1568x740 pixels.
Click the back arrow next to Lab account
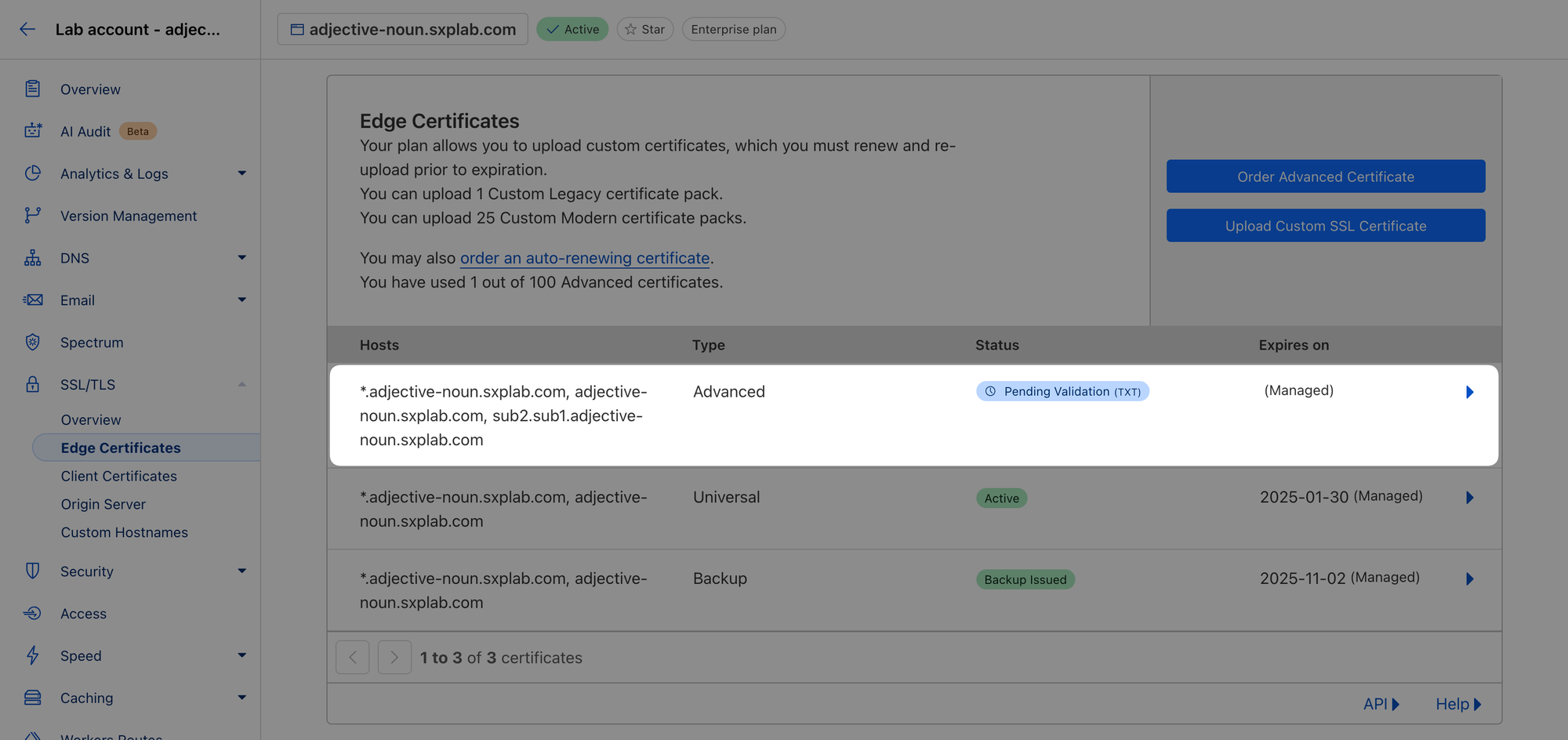(27, 29)
